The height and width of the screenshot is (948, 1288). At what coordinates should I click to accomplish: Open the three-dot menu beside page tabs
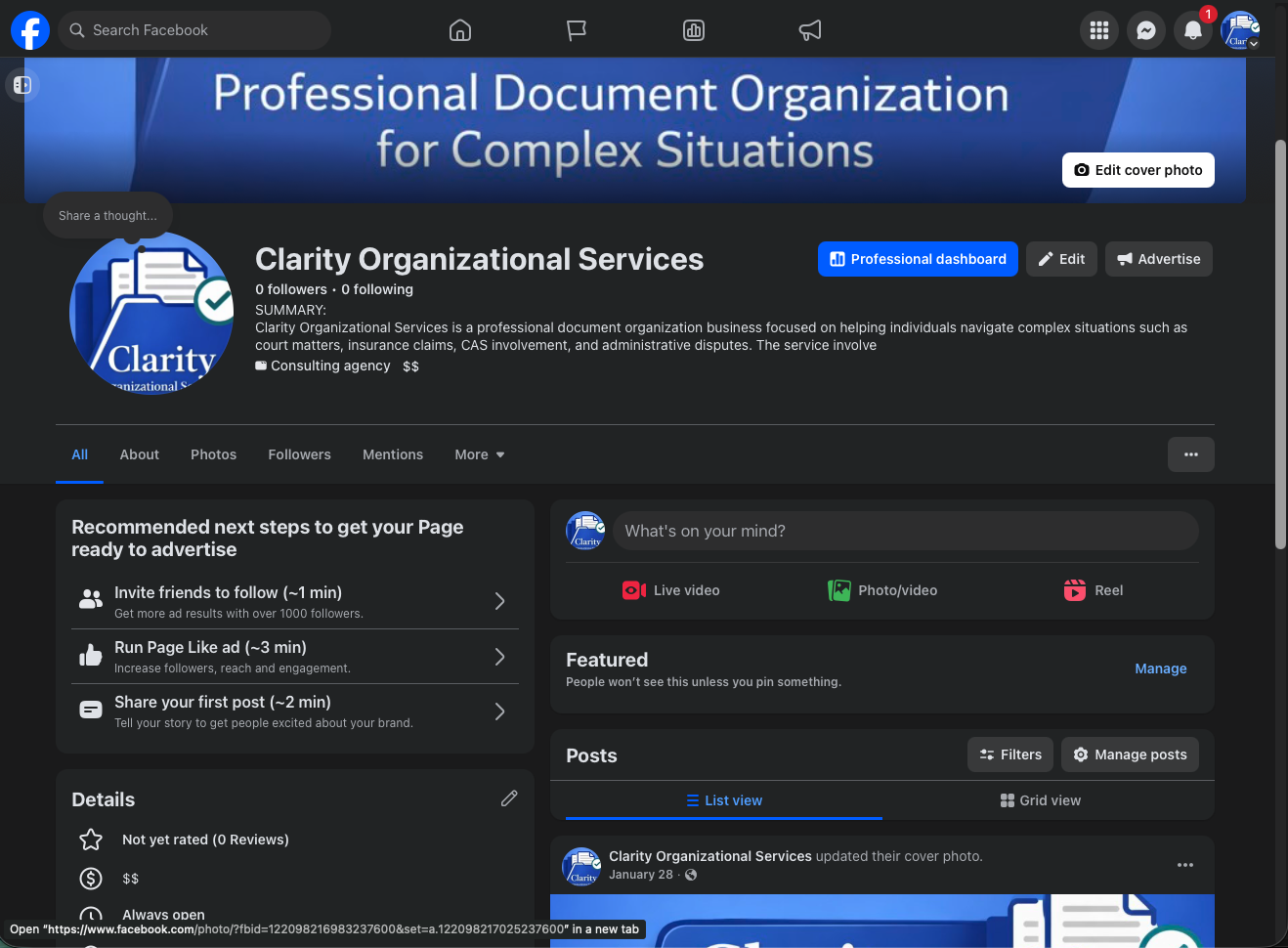[1190, 453]
